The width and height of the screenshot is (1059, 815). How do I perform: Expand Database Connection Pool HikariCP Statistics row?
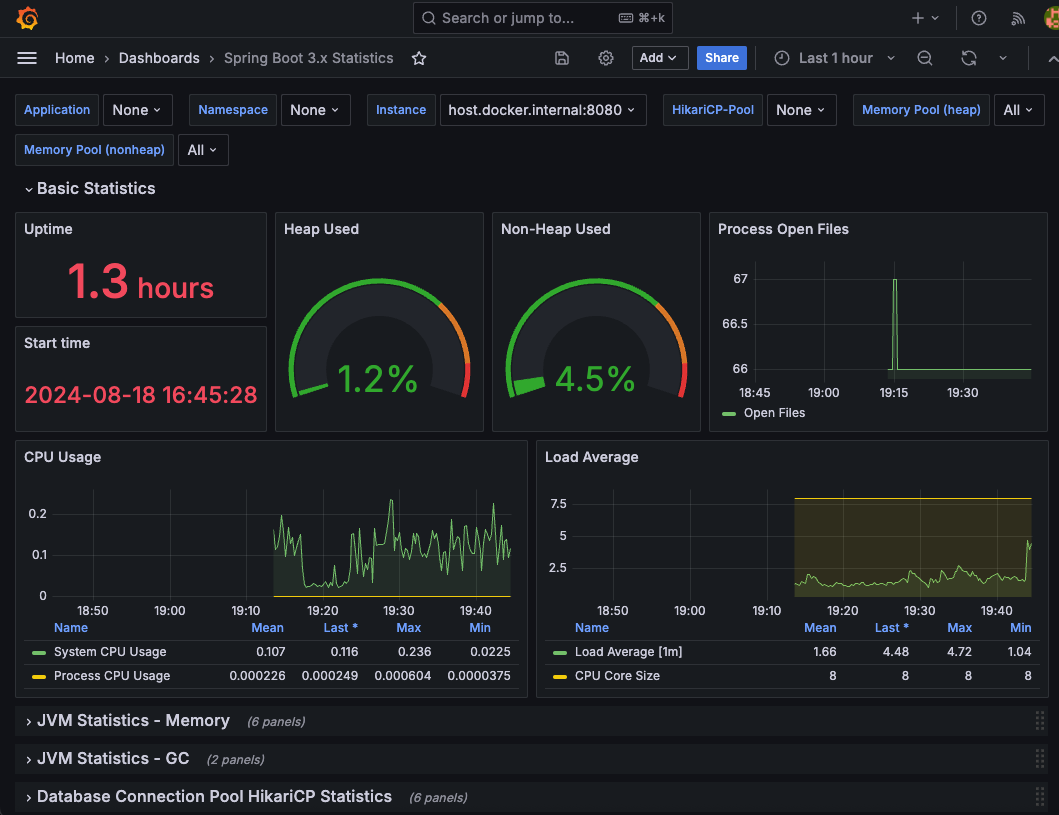(x=209, y=797)
